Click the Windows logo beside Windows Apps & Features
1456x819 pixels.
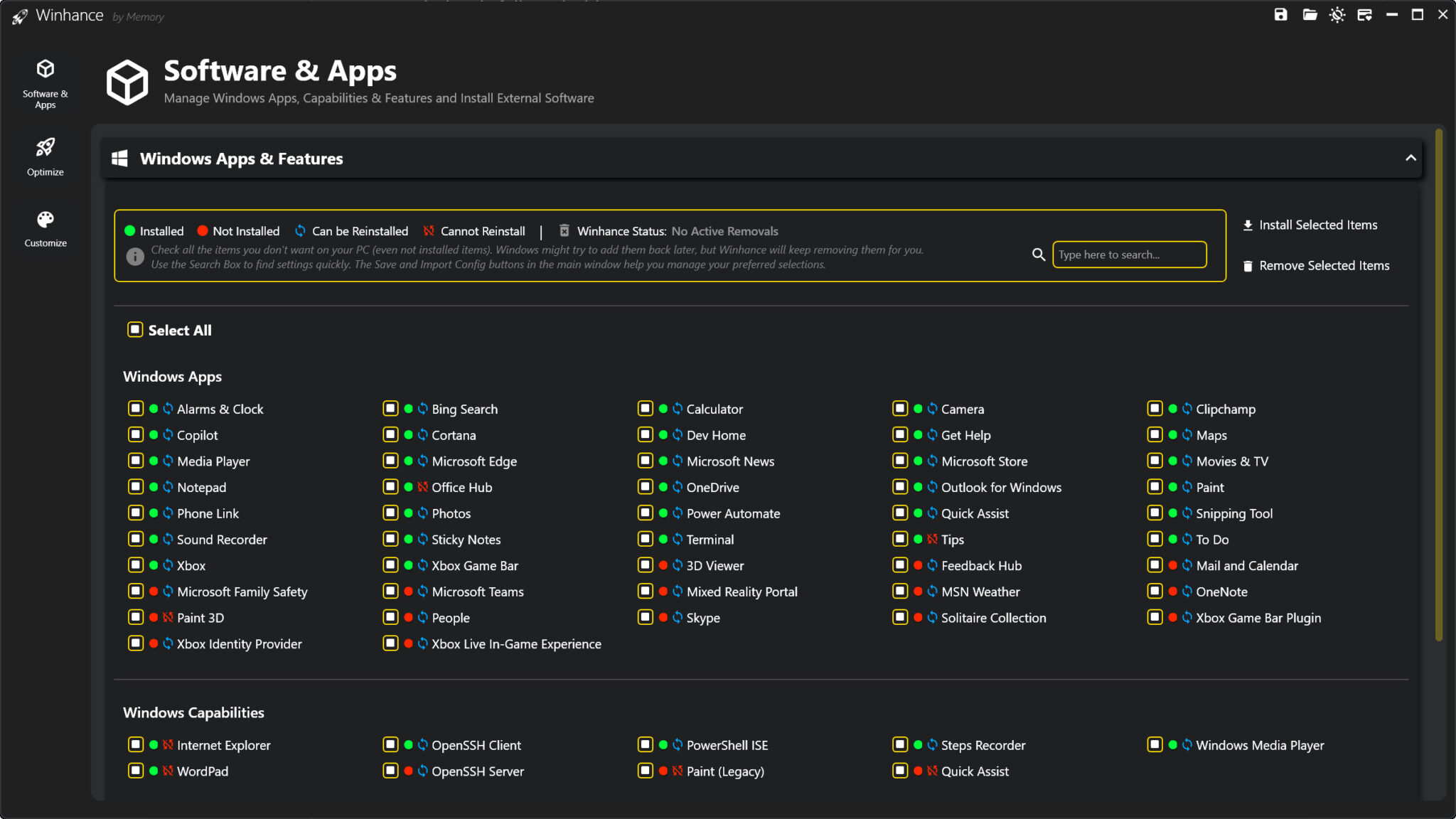click(119, 159)
